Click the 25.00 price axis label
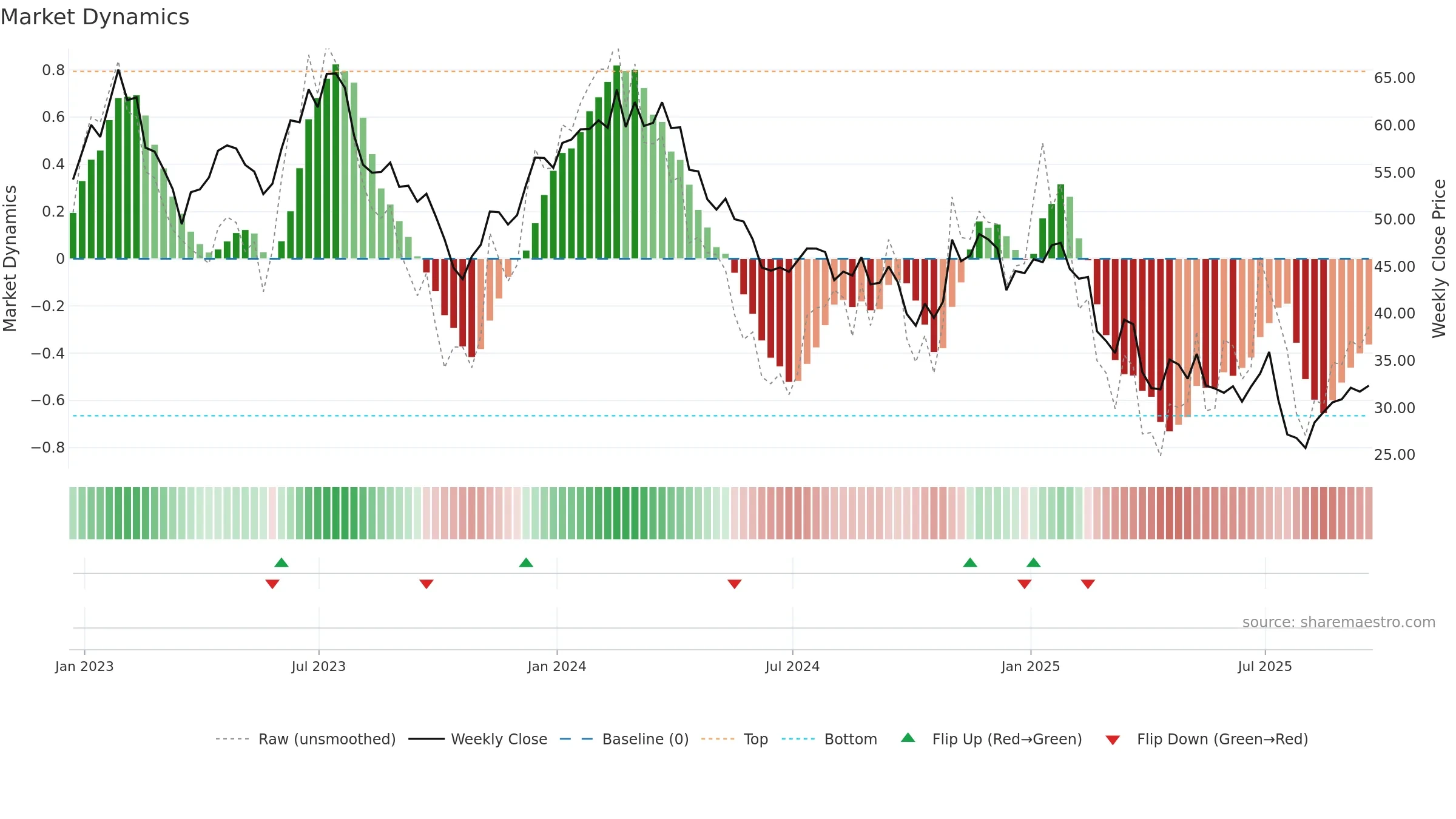The height and width of the screenshot is (819, 1456). pyautogui.click(x=1395, y=455)
